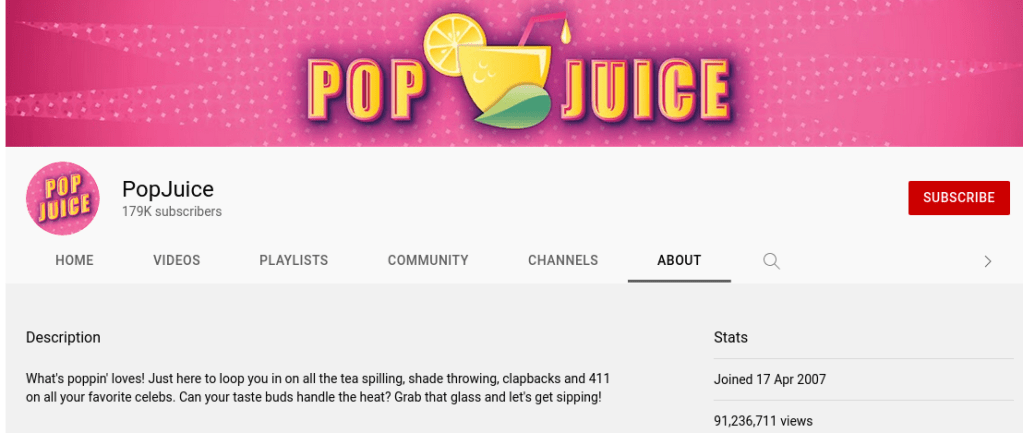
Task: Switch to the HOME tab
Action: pos(74,261)
